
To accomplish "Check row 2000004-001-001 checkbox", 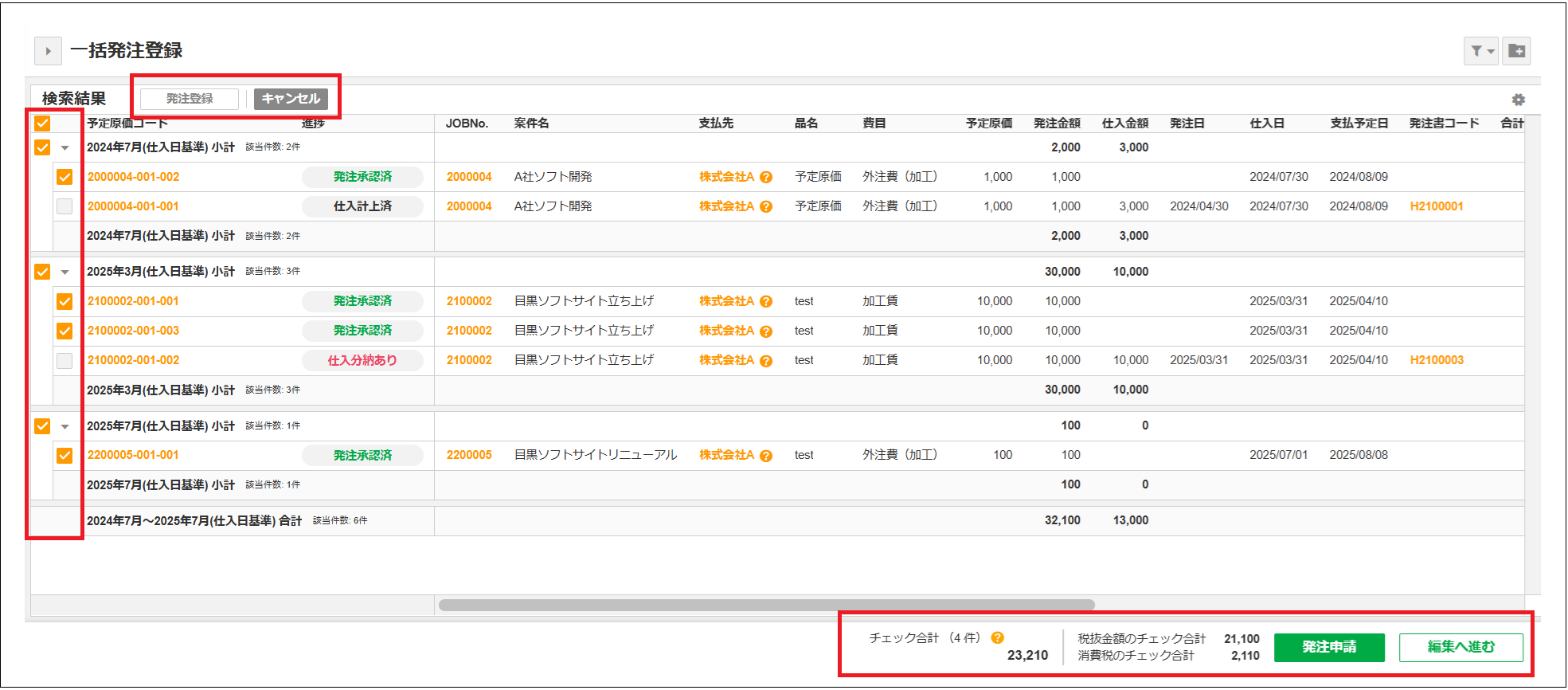I will tap(65, 206).
